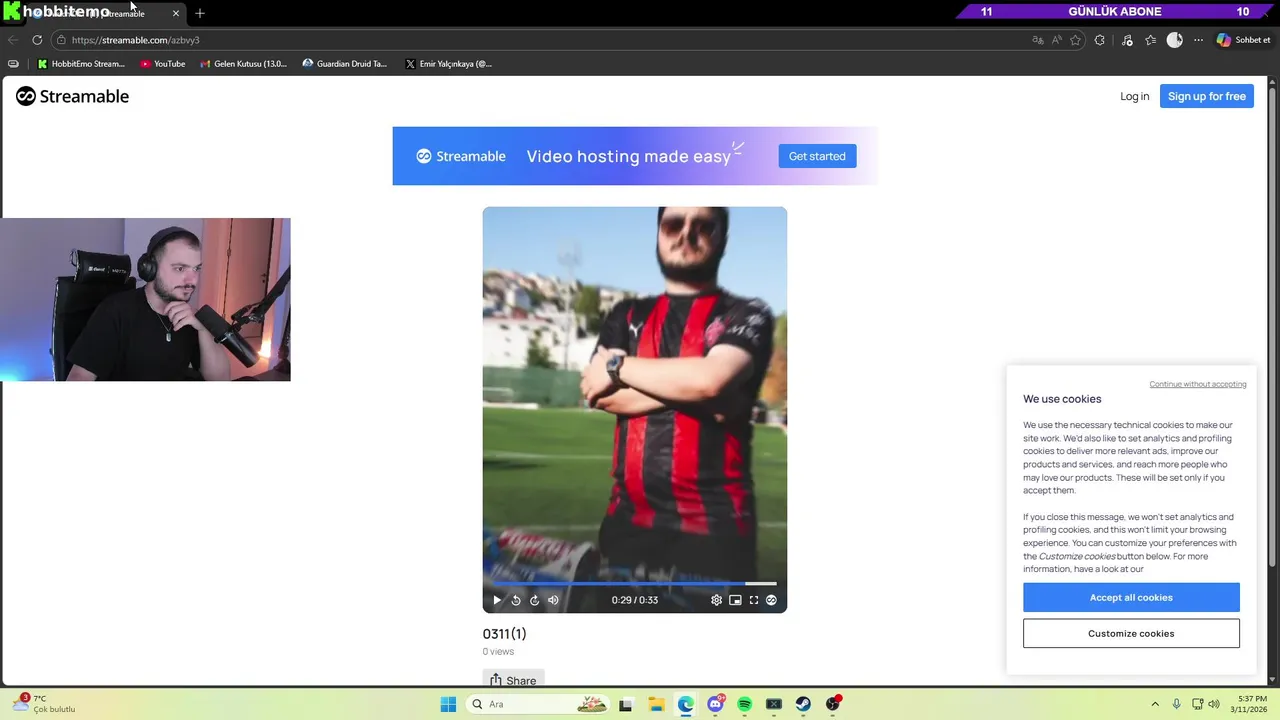Viewport: 1280px width, 720px height.
Task: Click the 0 views text
Action: 498,651
